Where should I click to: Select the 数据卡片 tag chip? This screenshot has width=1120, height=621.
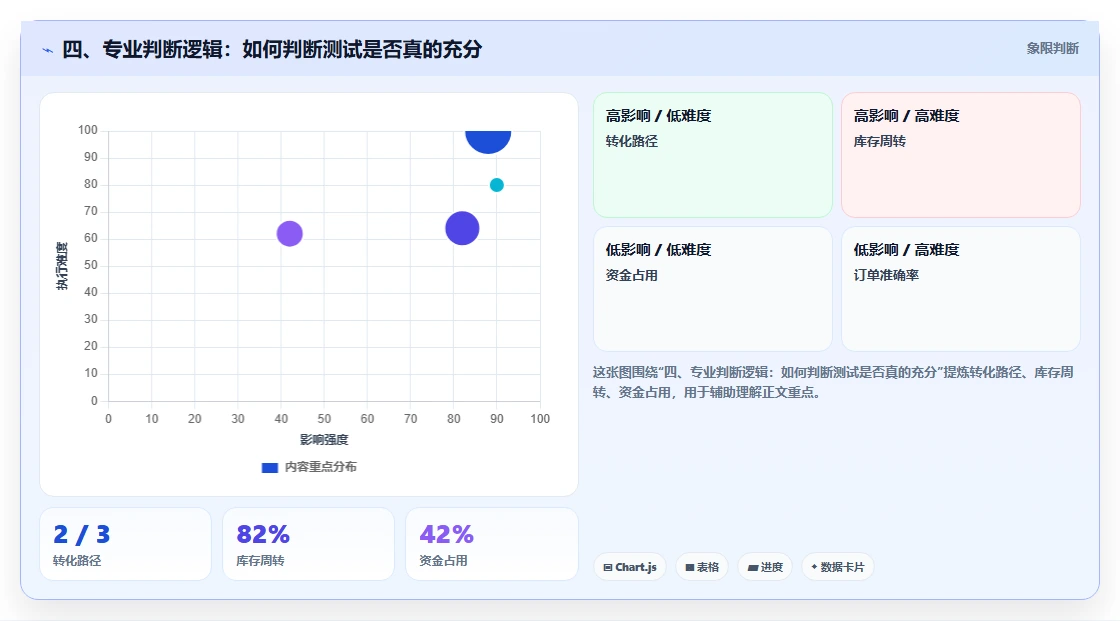pyautogui.click(x=838, y=567)
